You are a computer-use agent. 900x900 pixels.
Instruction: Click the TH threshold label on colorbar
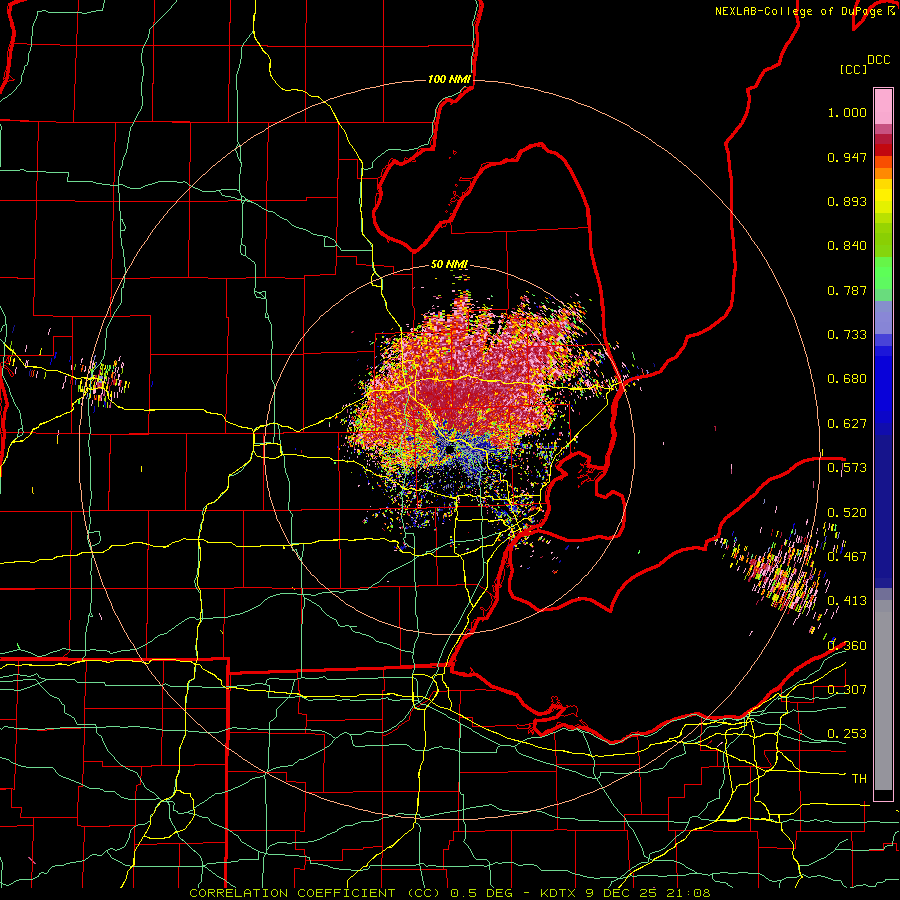[x=859, y=779]
